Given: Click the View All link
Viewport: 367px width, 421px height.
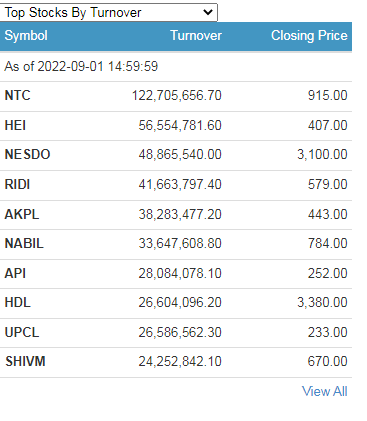Looking at the screenshot, I should (x=325, y=391).
